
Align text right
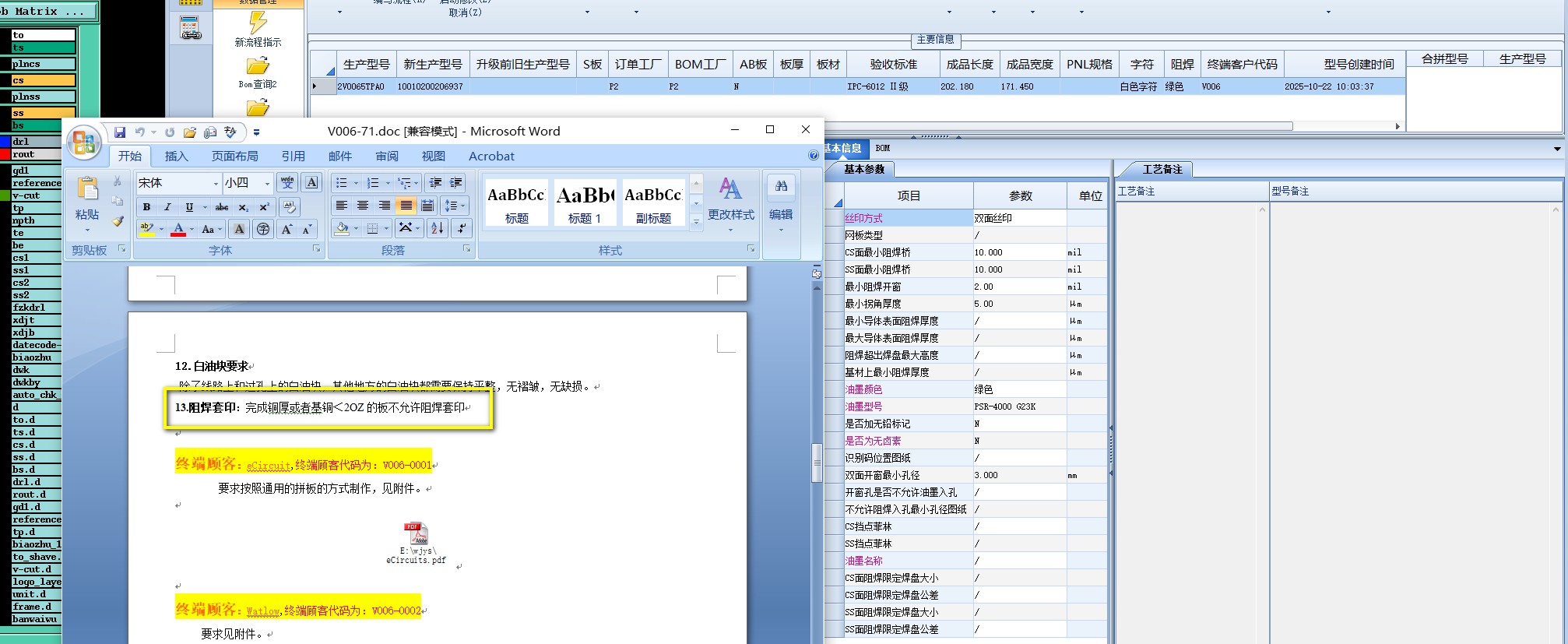click(x=384, y=206)
